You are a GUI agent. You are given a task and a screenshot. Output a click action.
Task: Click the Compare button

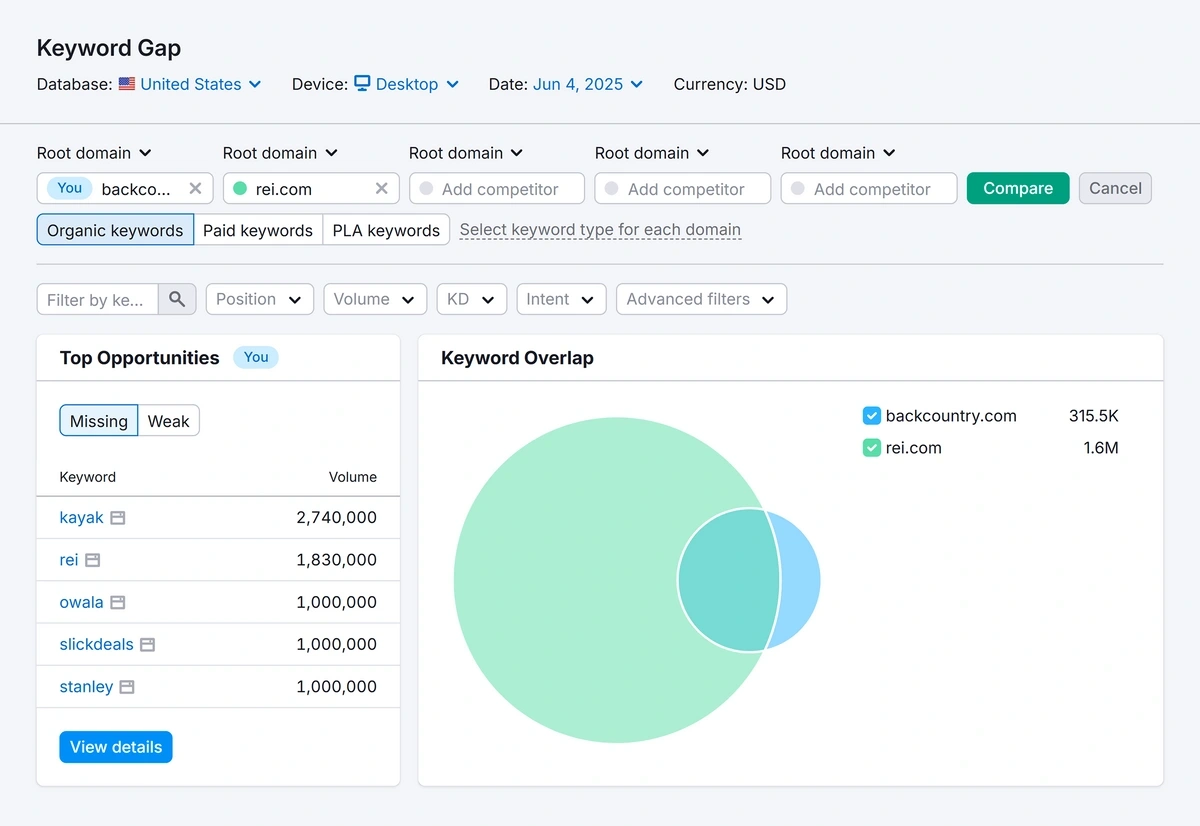click(x=1018, y=188)
